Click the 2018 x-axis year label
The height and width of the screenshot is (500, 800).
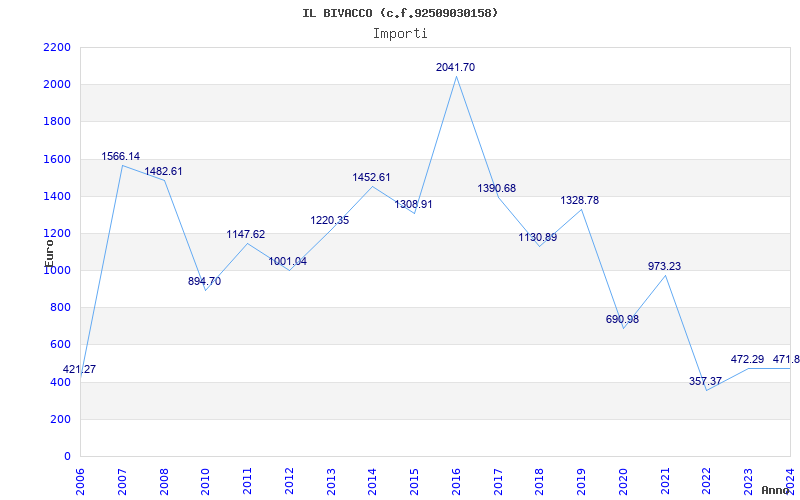click(x=540, y=482)
